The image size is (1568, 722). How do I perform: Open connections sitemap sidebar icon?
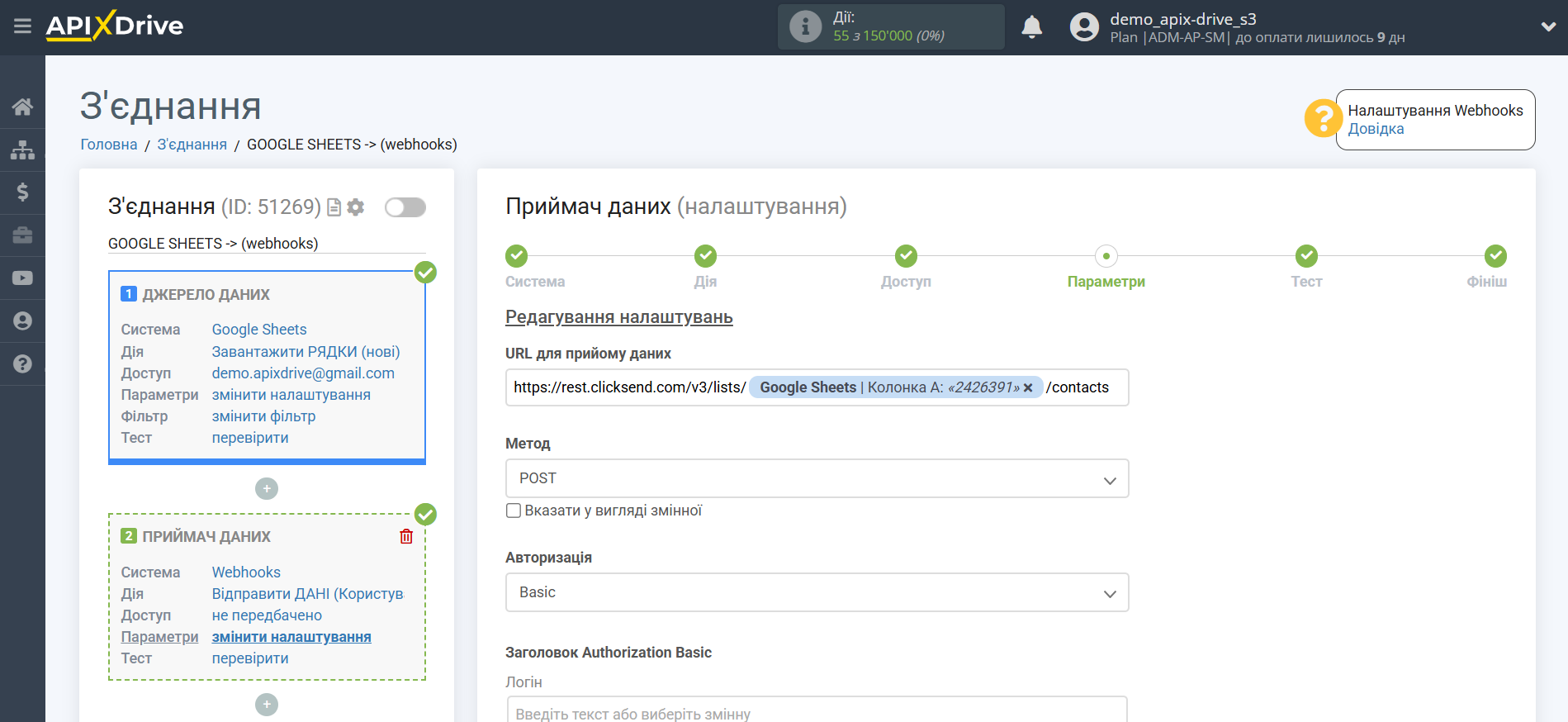tap(22, 150)
